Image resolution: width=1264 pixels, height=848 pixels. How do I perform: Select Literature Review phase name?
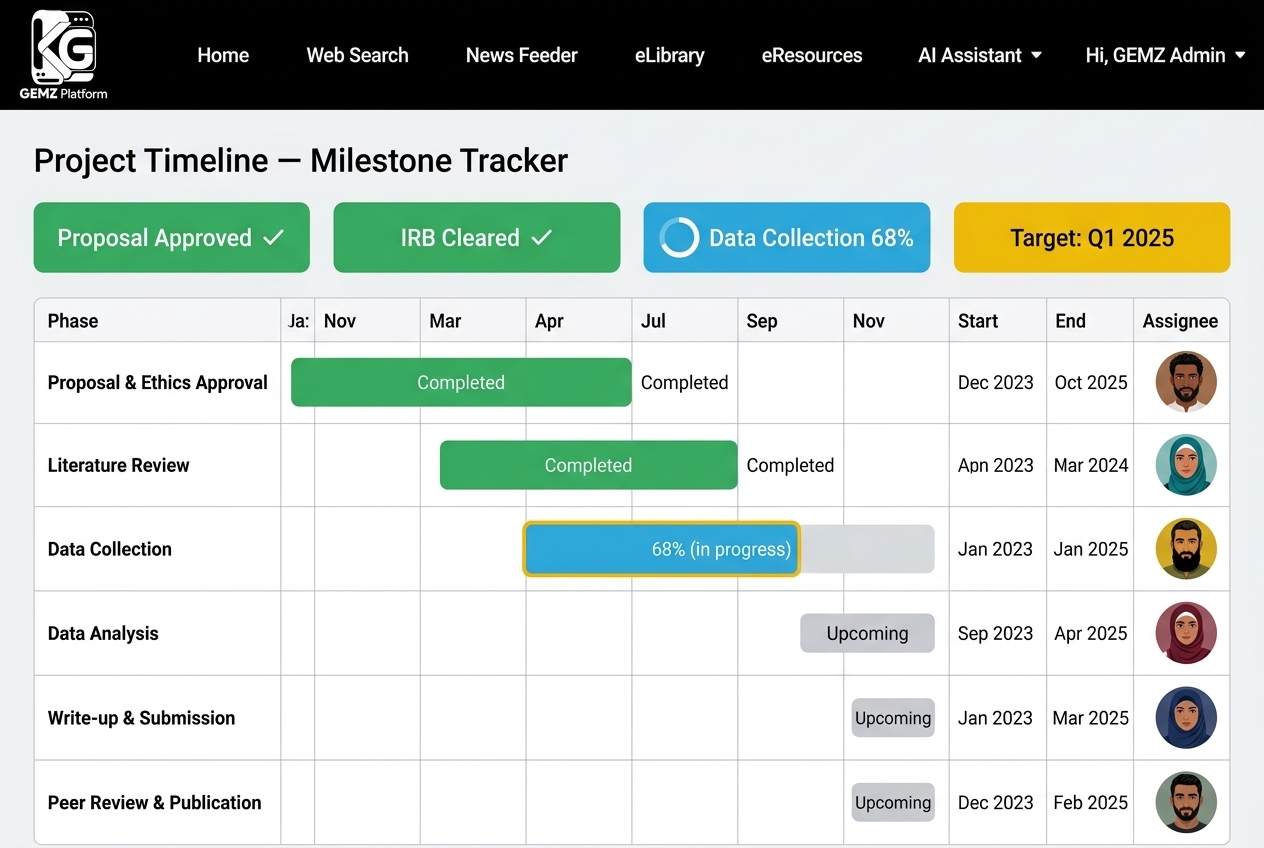pyautogui.click(x=118, y=465)
